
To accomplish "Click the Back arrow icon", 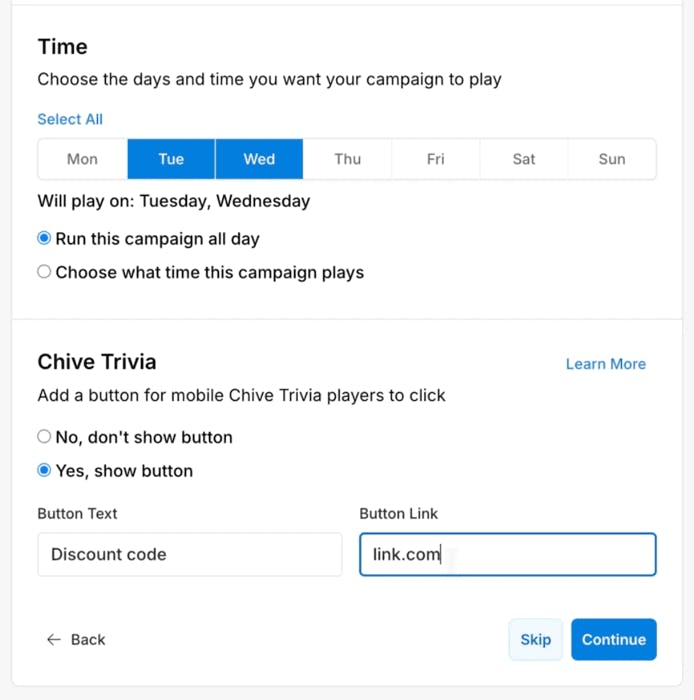I will pos(54,640).
